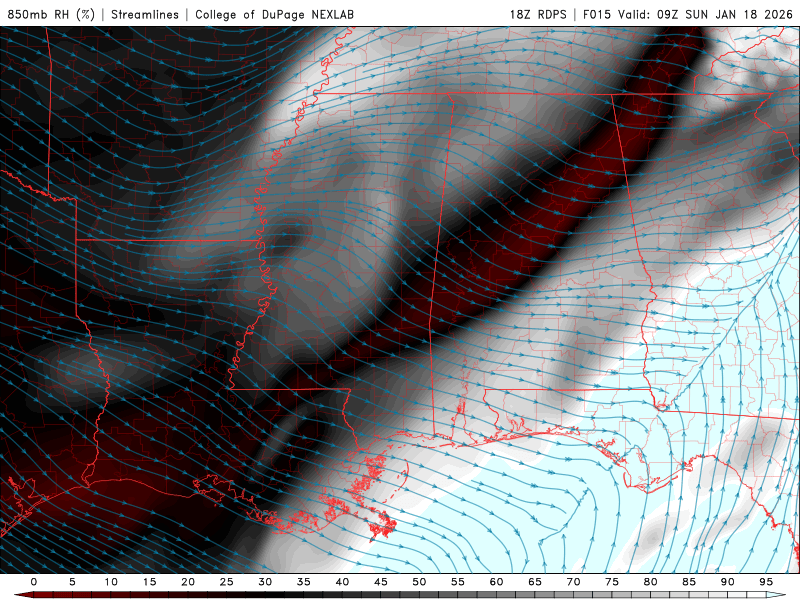Click the colorbar value 0
The height and width of the screenshot is (600, 800).
point(34,582)
